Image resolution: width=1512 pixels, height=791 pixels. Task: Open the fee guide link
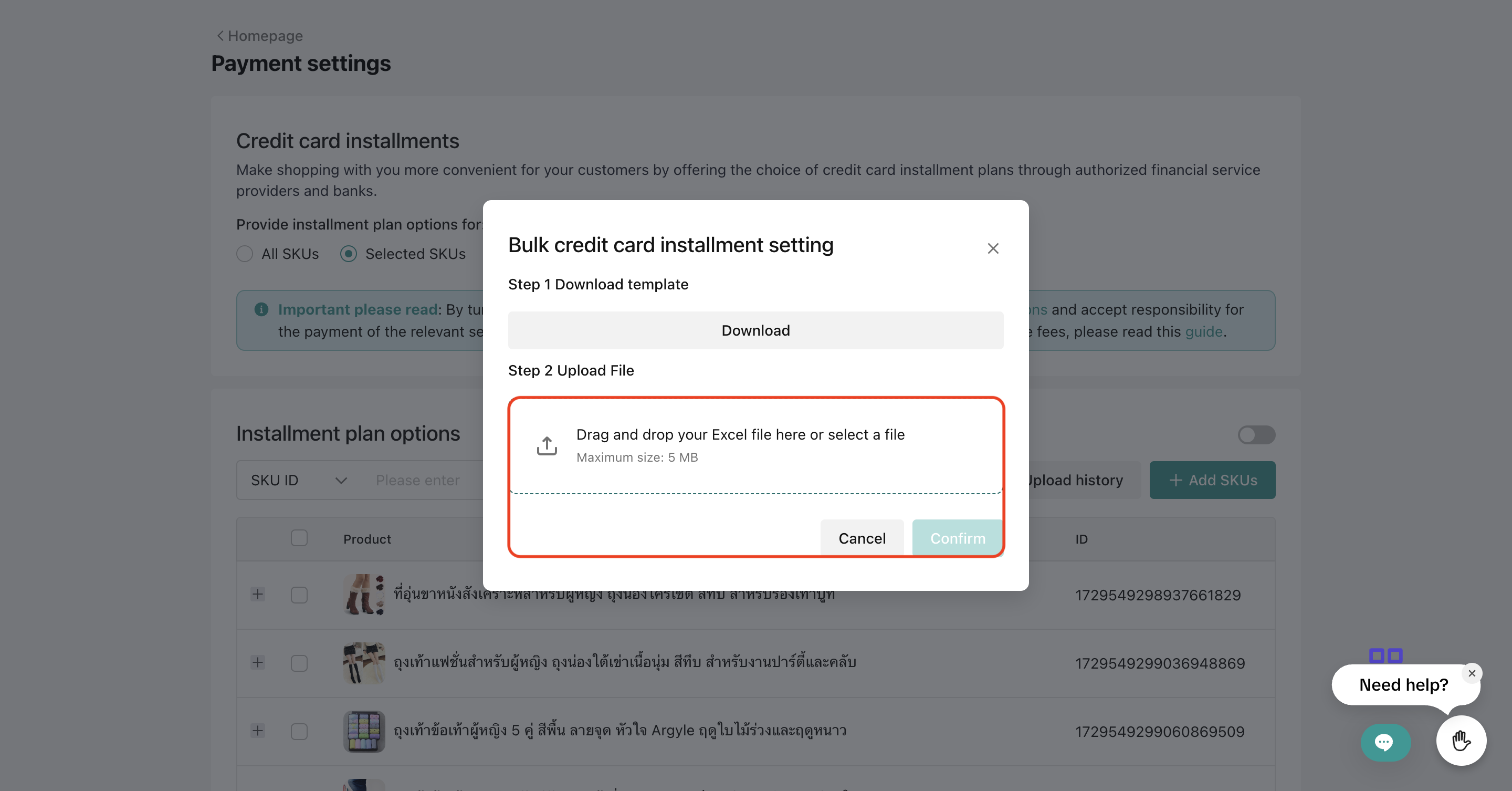tap(1203, 332)
